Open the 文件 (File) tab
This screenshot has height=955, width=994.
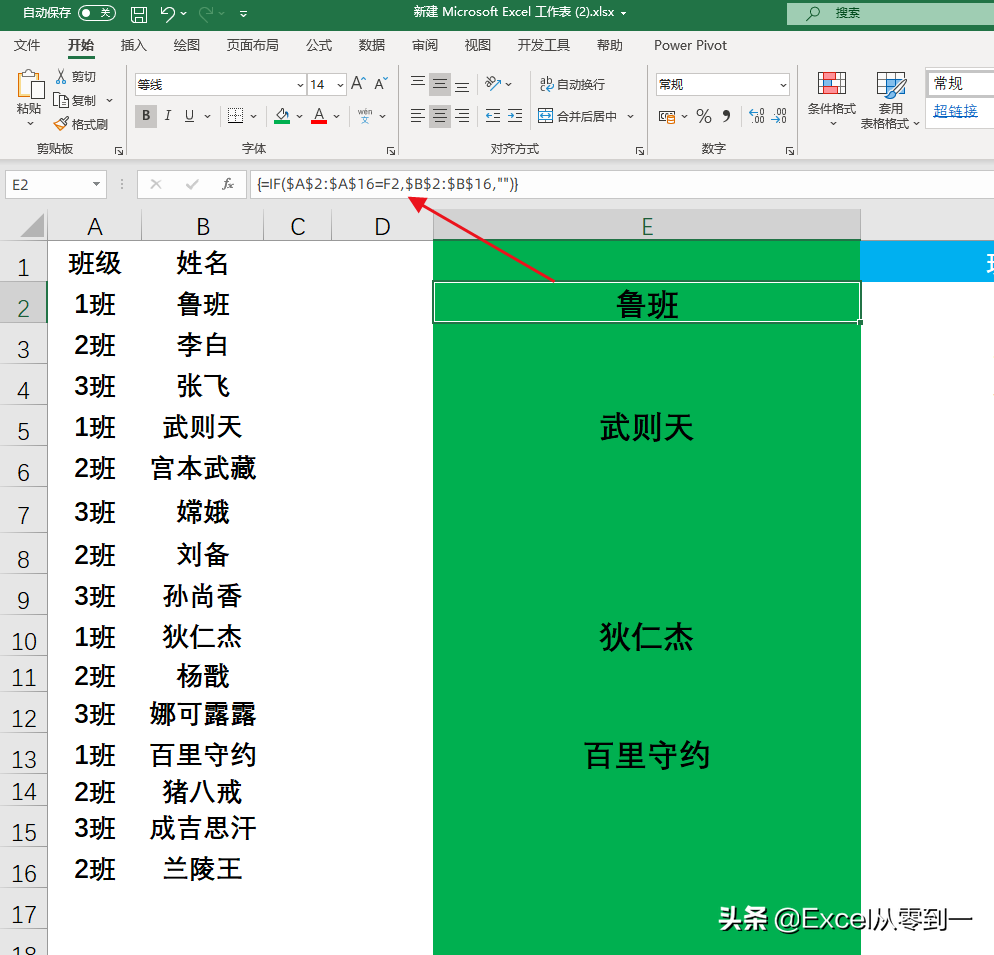coord(27,45)
